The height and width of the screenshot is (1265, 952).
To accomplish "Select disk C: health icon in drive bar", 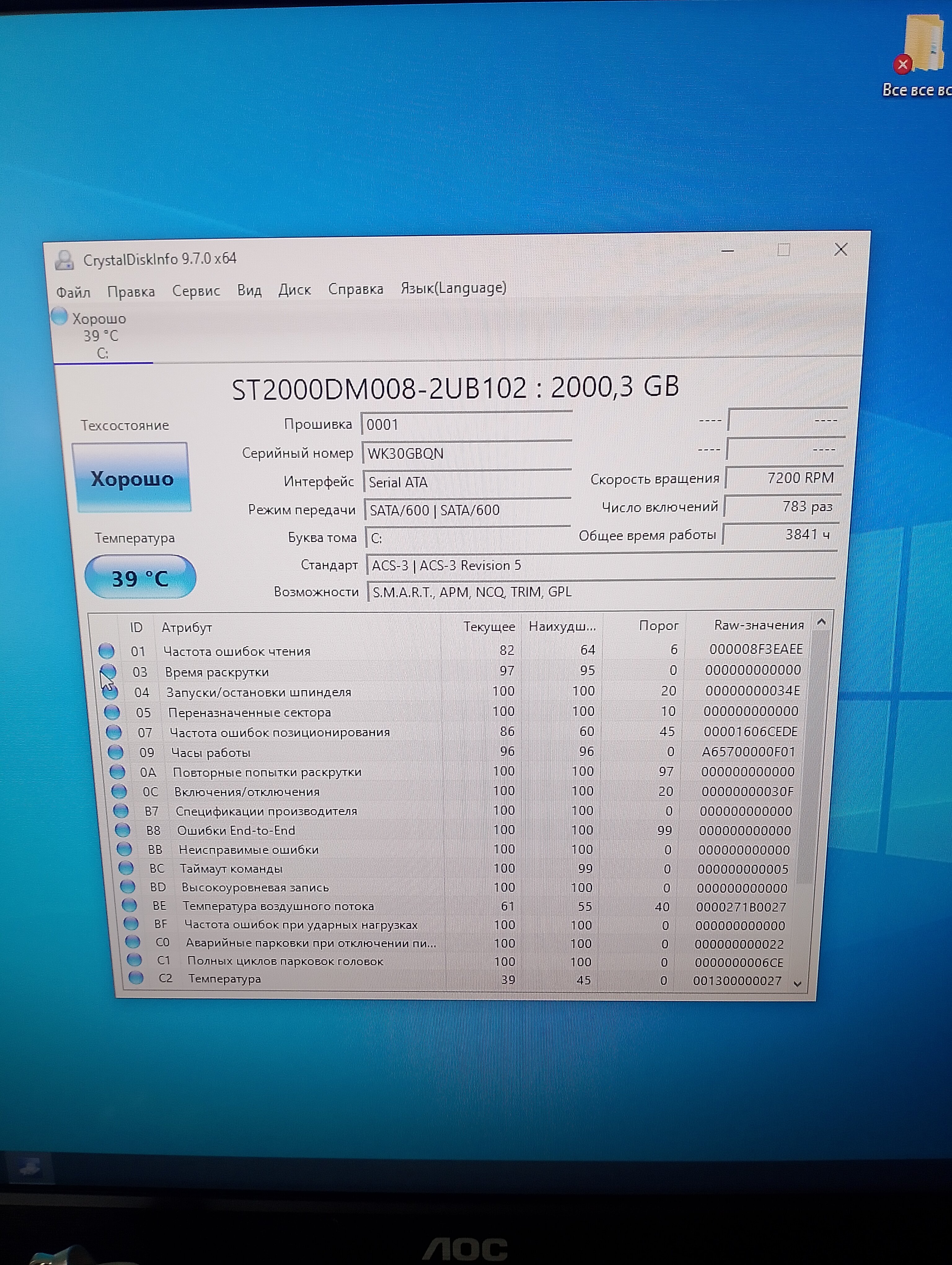I will tap(59, 316).
